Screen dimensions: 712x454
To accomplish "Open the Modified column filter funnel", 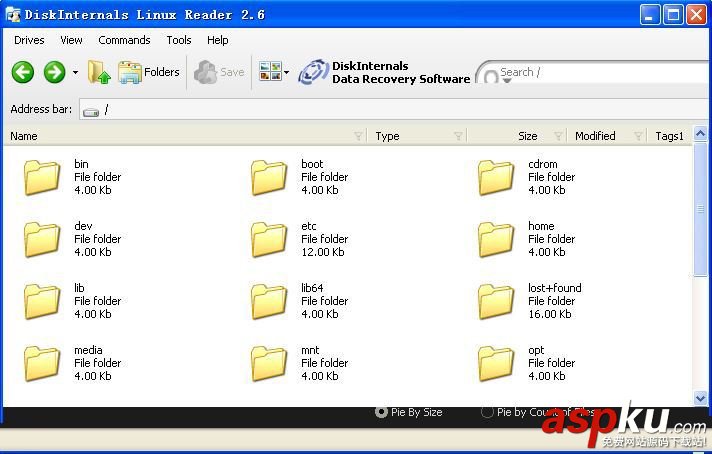I will pyautogui.click(x=638, y=136).
